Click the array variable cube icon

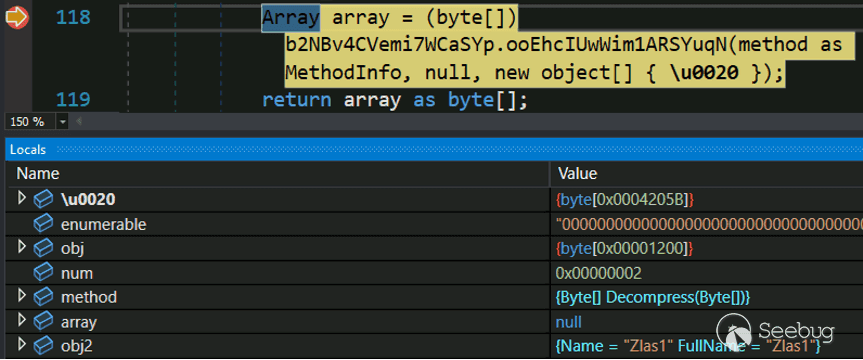[43, 321]
